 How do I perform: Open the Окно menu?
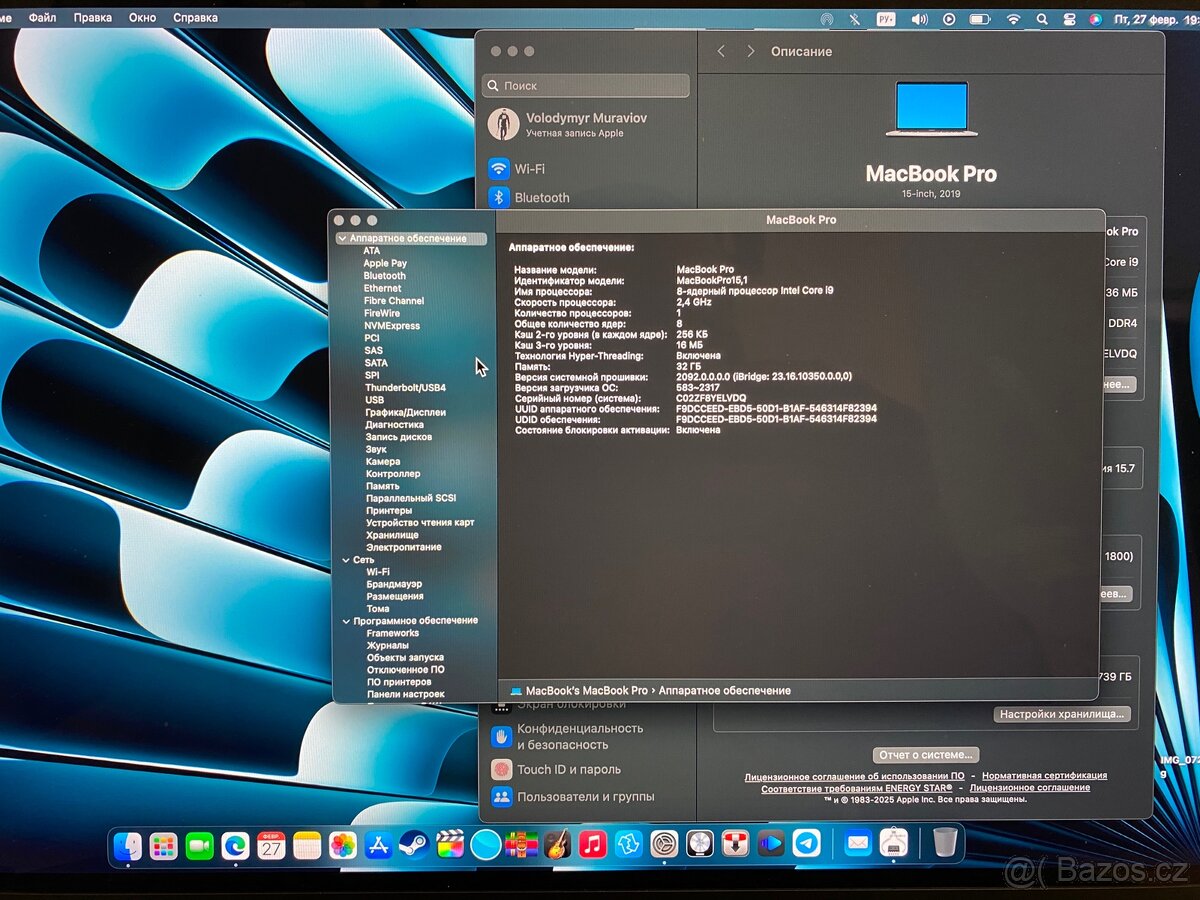click(x=142, y=17)
